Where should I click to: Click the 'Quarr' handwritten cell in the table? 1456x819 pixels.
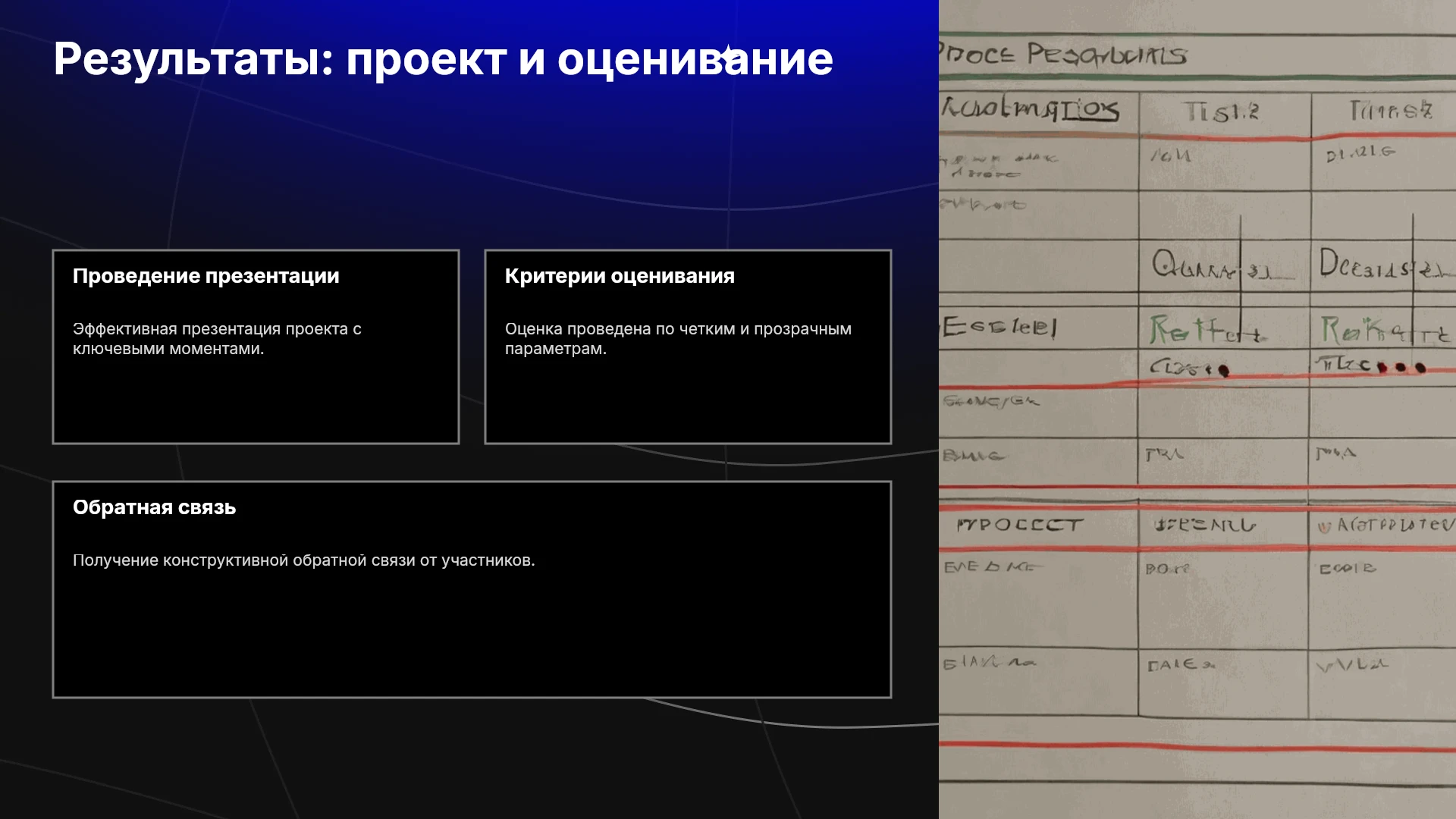point(1194,265)
